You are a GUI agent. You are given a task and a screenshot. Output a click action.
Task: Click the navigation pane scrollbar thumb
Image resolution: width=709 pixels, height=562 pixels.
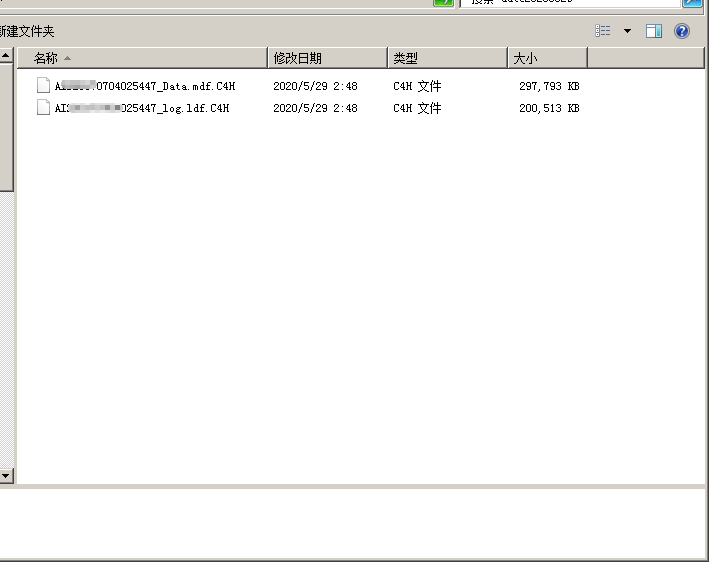pos(6,128)
